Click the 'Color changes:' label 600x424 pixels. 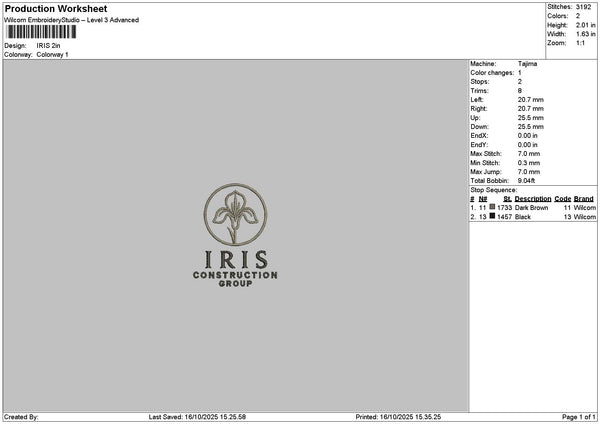click(492, 73)
